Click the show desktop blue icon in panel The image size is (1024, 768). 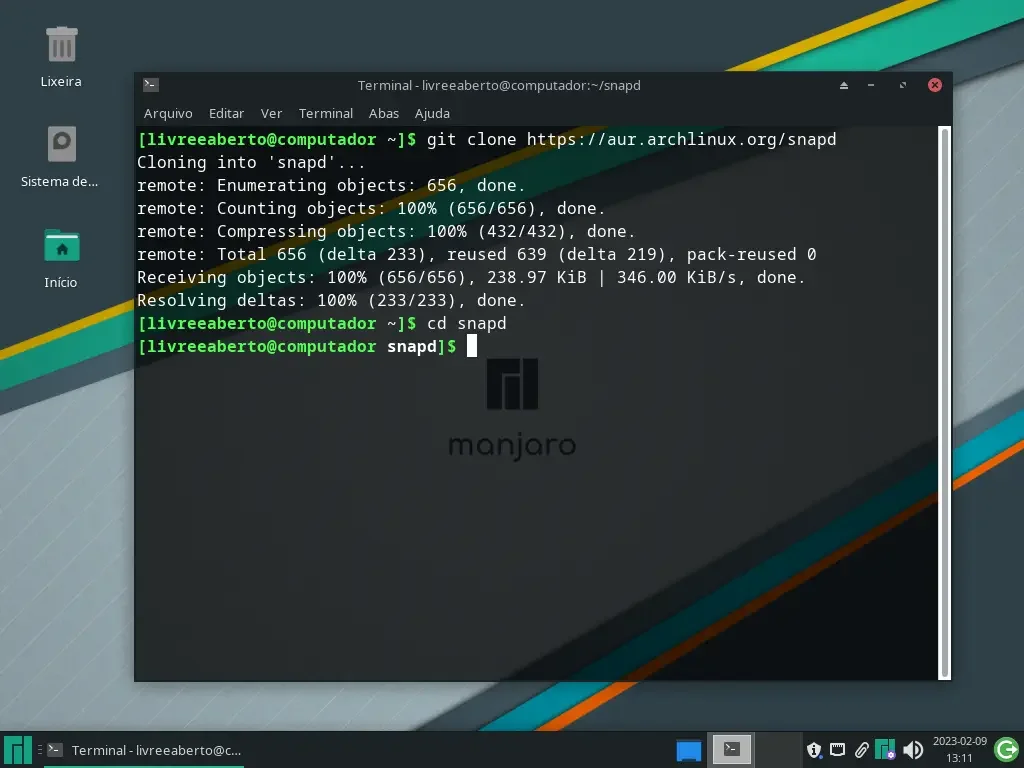[x=688, y=750]
